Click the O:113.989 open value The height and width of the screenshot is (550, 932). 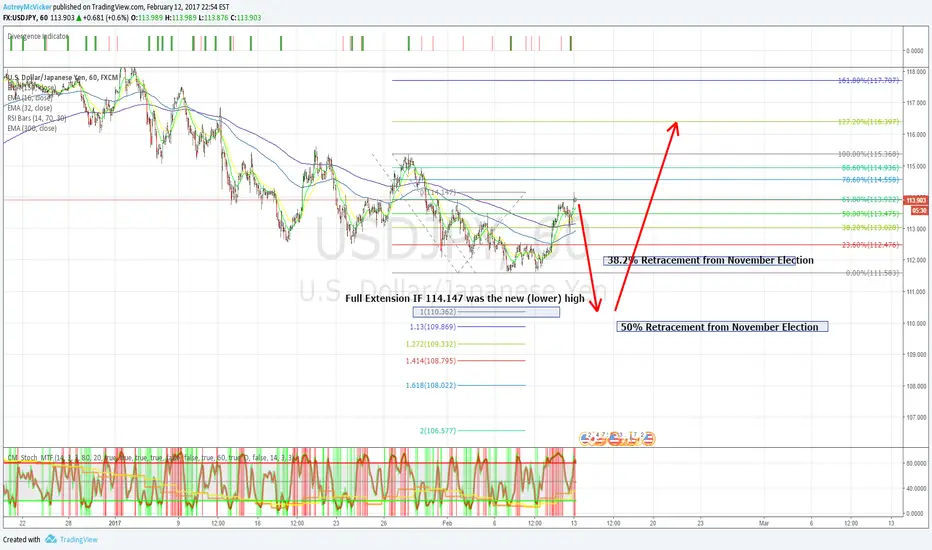pos(147,18)
